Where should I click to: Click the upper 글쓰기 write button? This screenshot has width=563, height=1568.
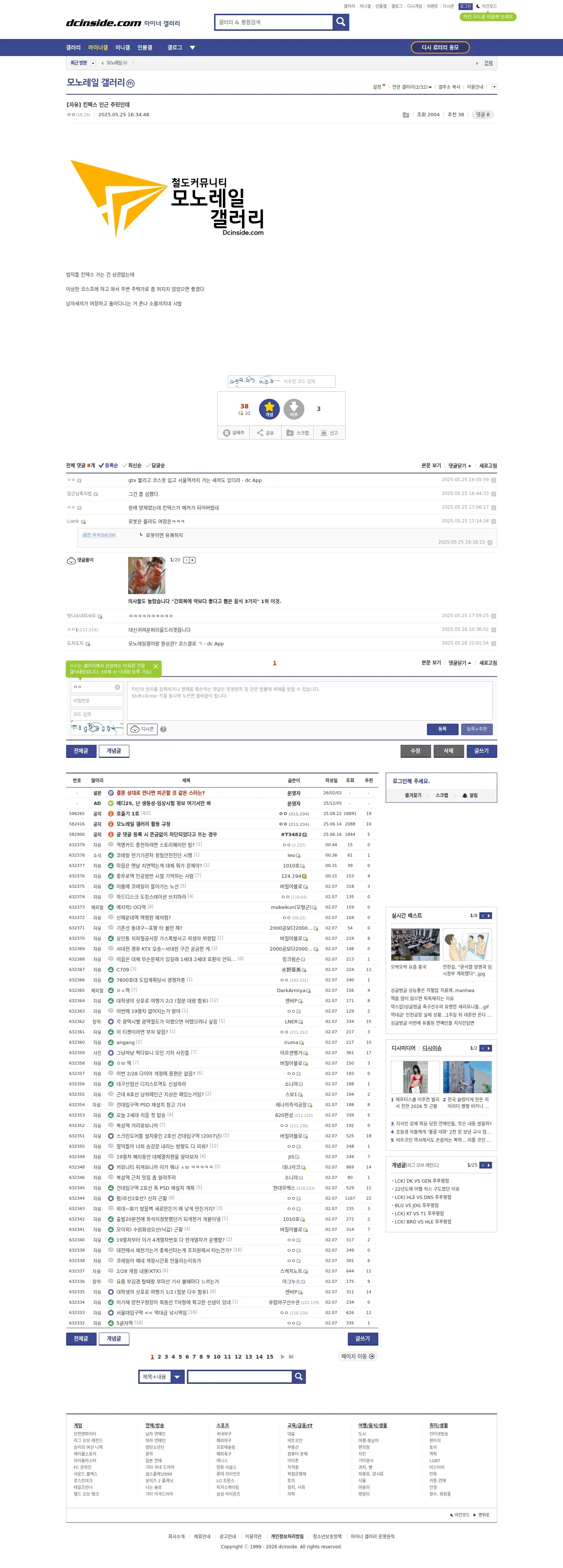(481, 750)
